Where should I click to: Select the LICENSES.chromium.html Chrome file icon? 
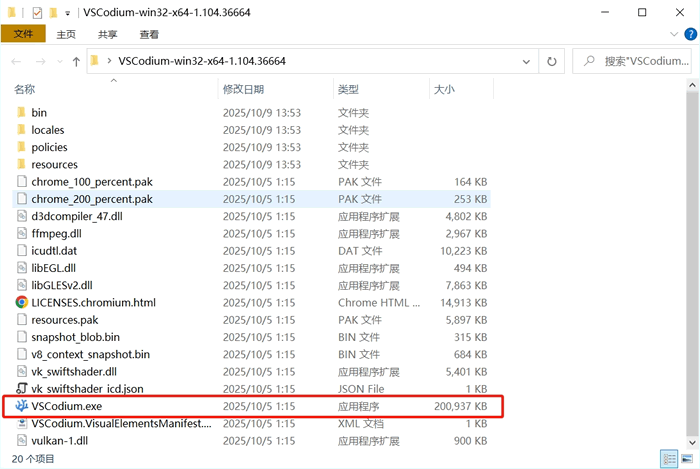pyautogui.click(x=22, y=302)
